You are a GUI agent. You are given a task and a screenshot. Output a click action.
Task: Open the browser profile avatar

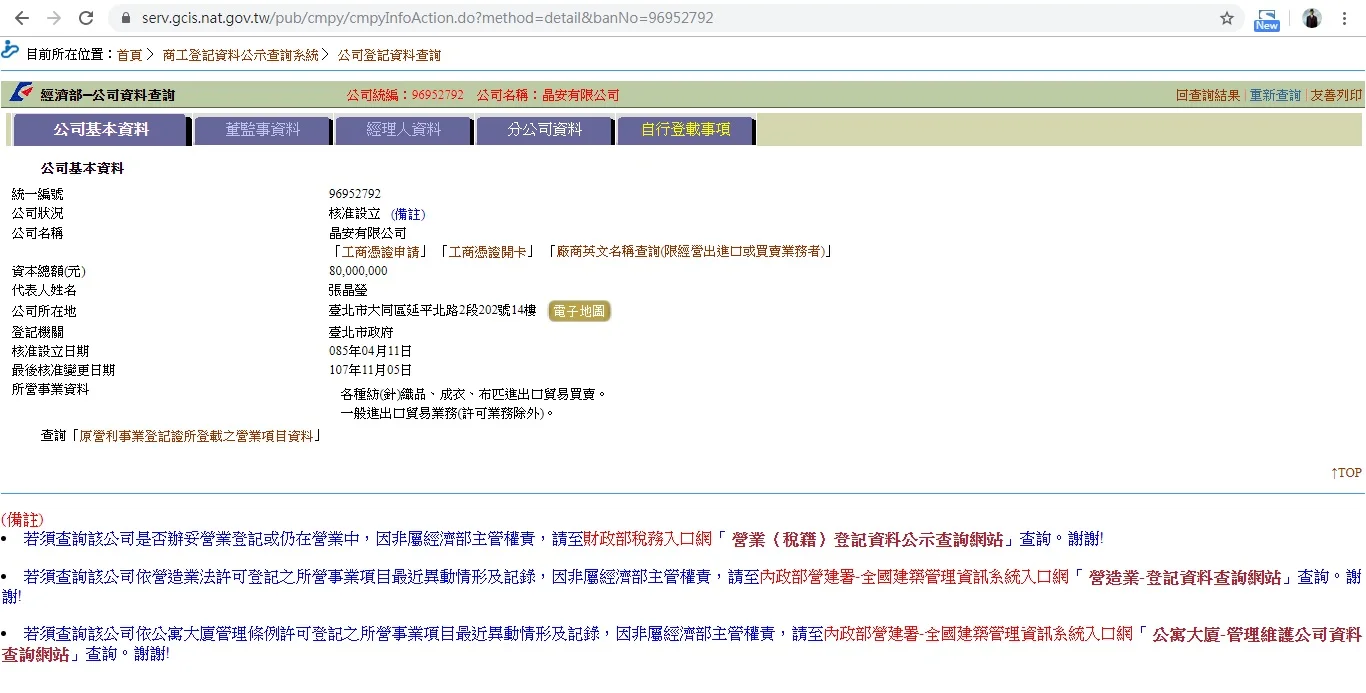coord(1312,18)
